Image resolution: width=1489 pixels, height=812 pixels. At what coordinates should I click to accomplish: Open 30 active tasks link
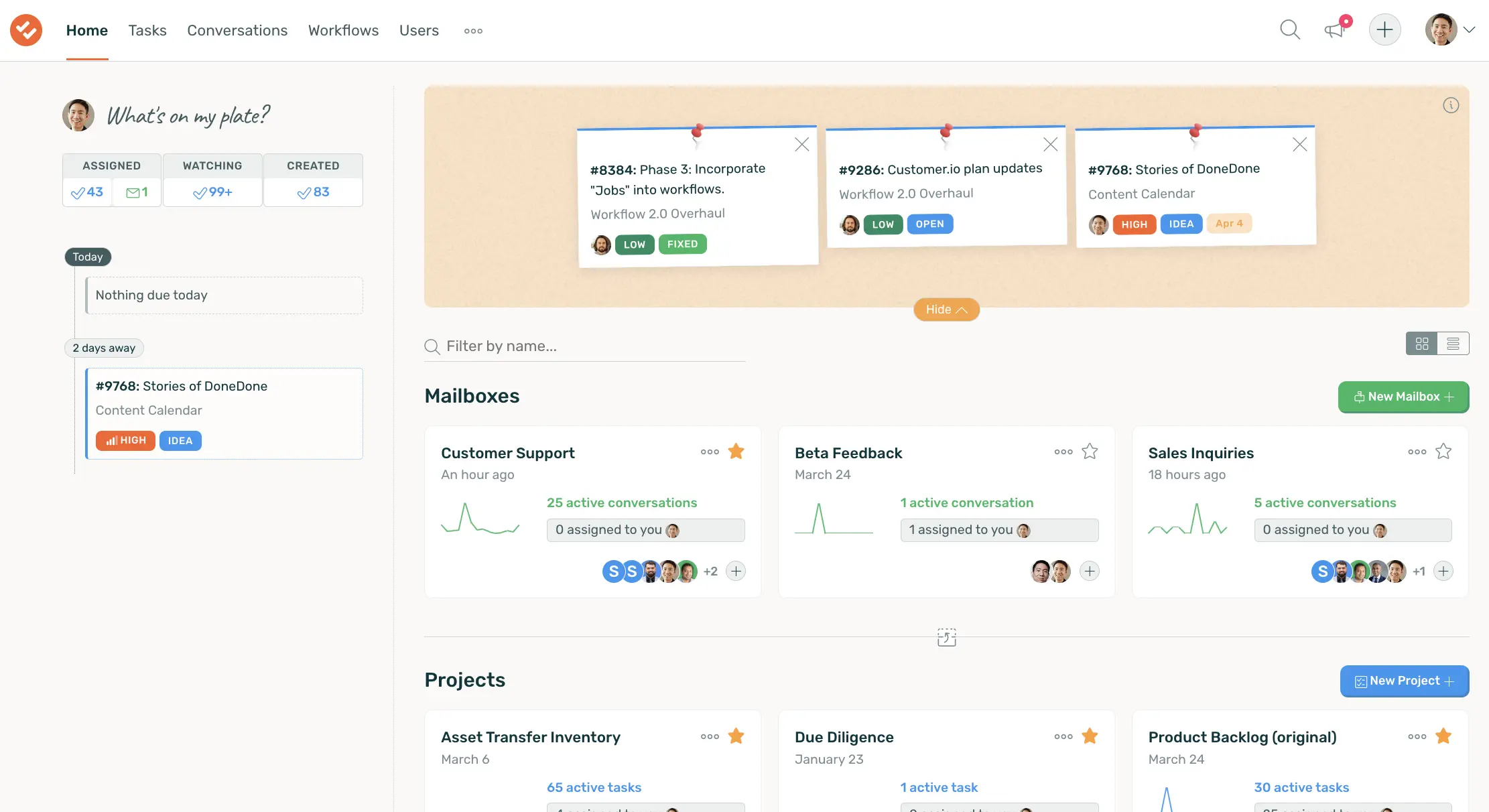(x=1301, y=788)
